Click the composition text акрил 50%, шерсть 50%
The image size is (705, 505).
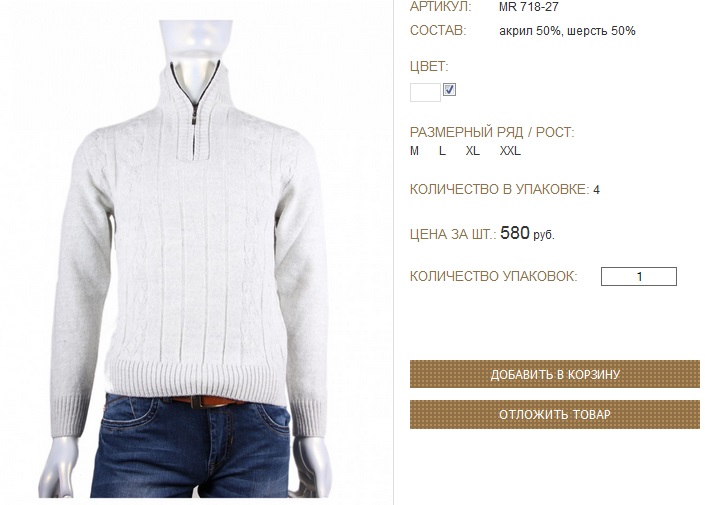567,31
